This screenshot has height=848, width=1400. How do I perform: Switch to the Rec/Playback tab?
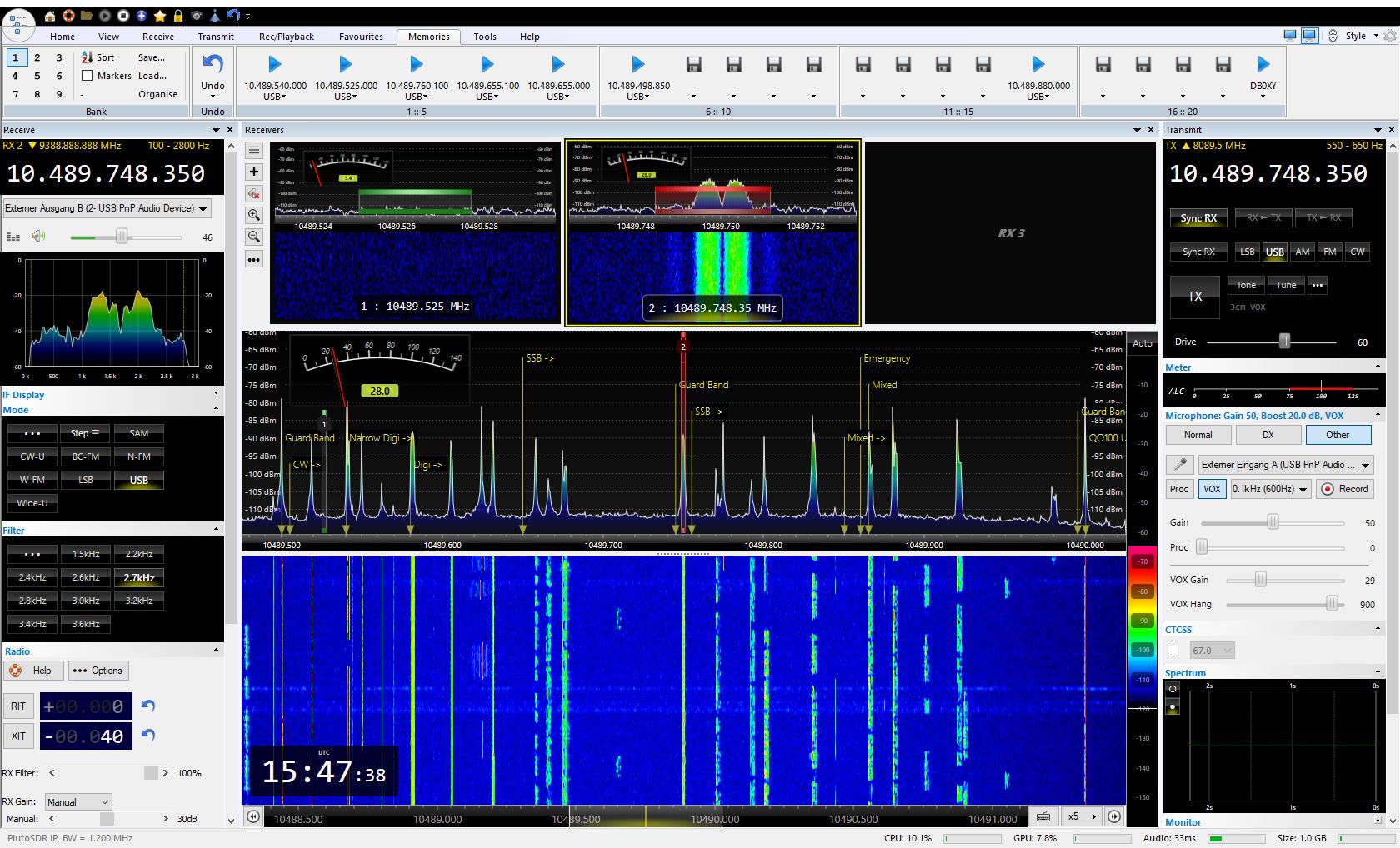point(286,37)
